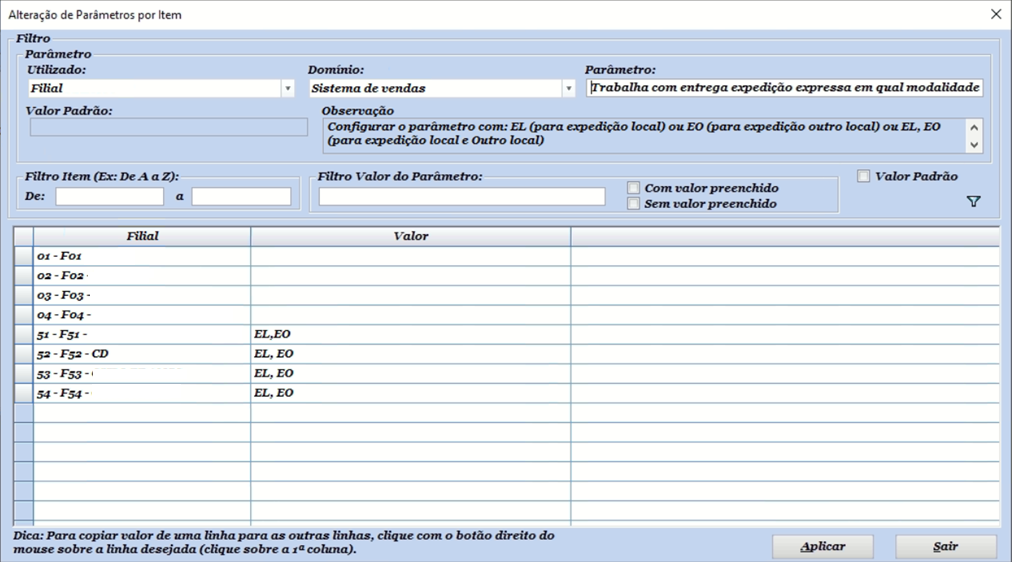
Task: Click the Sair button
Action: coord(945,547)
